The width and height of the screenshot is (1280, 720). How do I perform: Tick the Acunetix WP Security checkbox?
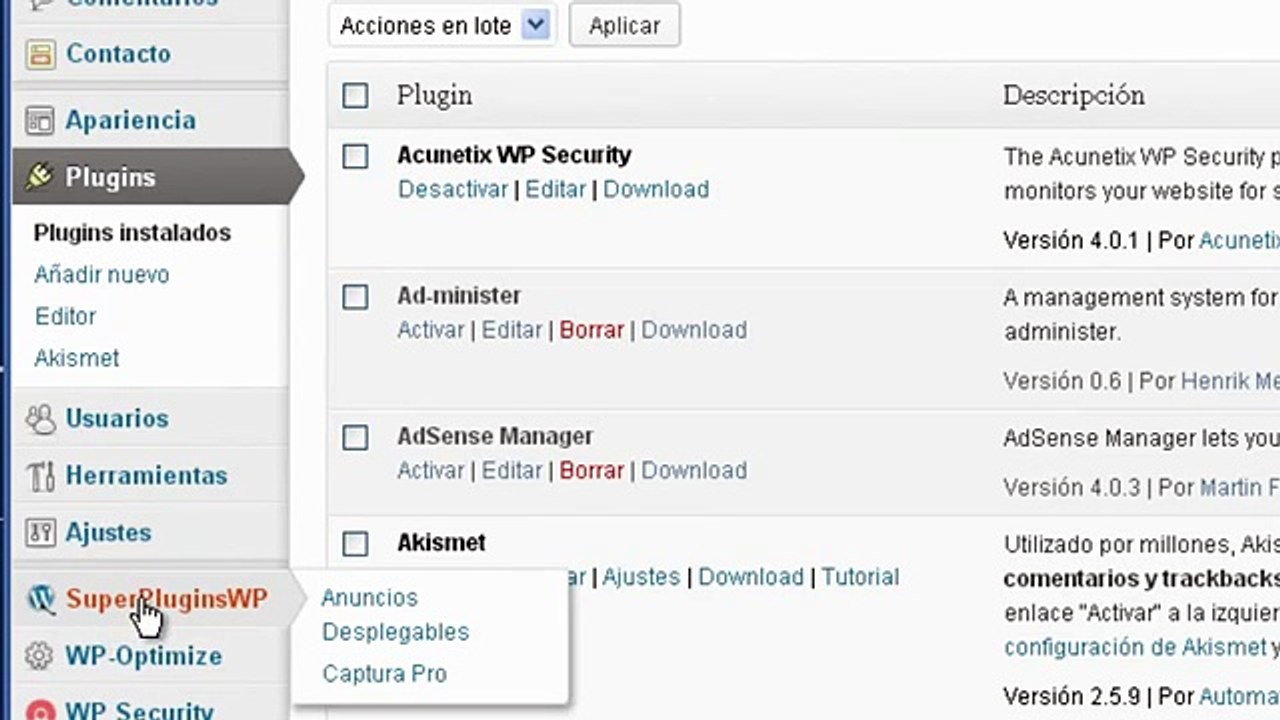click(x=355, y=156)
